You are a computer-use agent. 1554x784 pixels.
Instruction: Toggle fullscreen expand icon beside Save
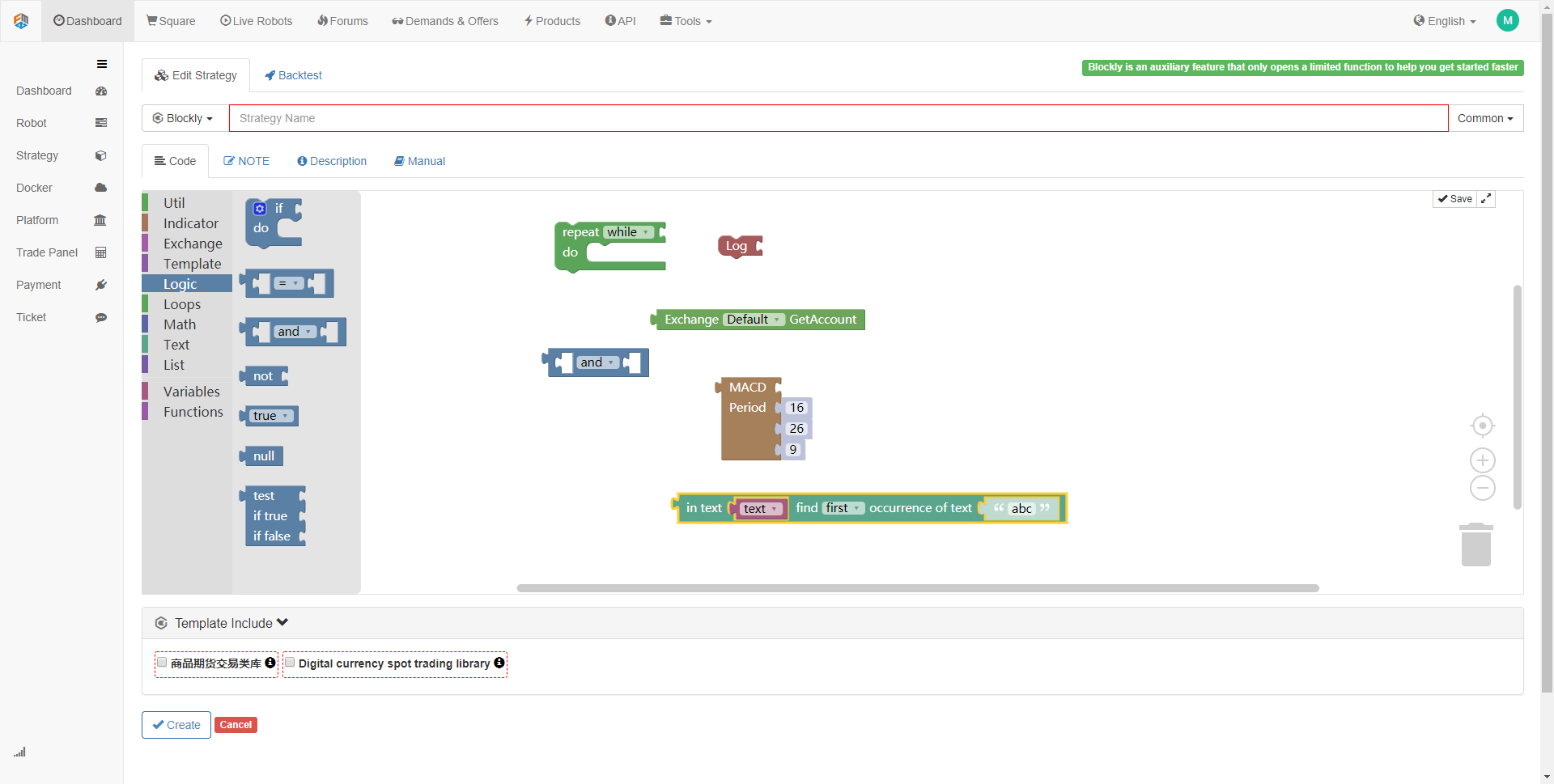point(1486,199)
